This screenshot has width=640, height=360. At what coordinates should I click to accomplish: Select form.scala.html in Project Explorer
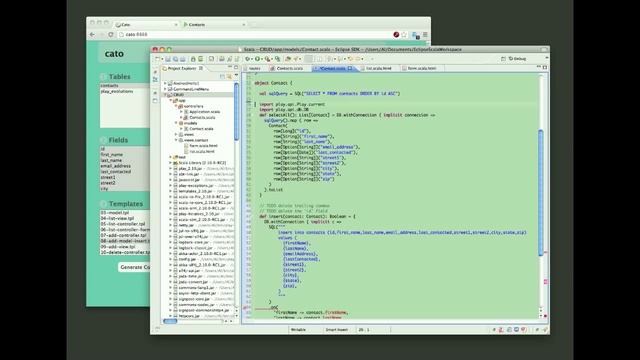click(x=203, y=146)
